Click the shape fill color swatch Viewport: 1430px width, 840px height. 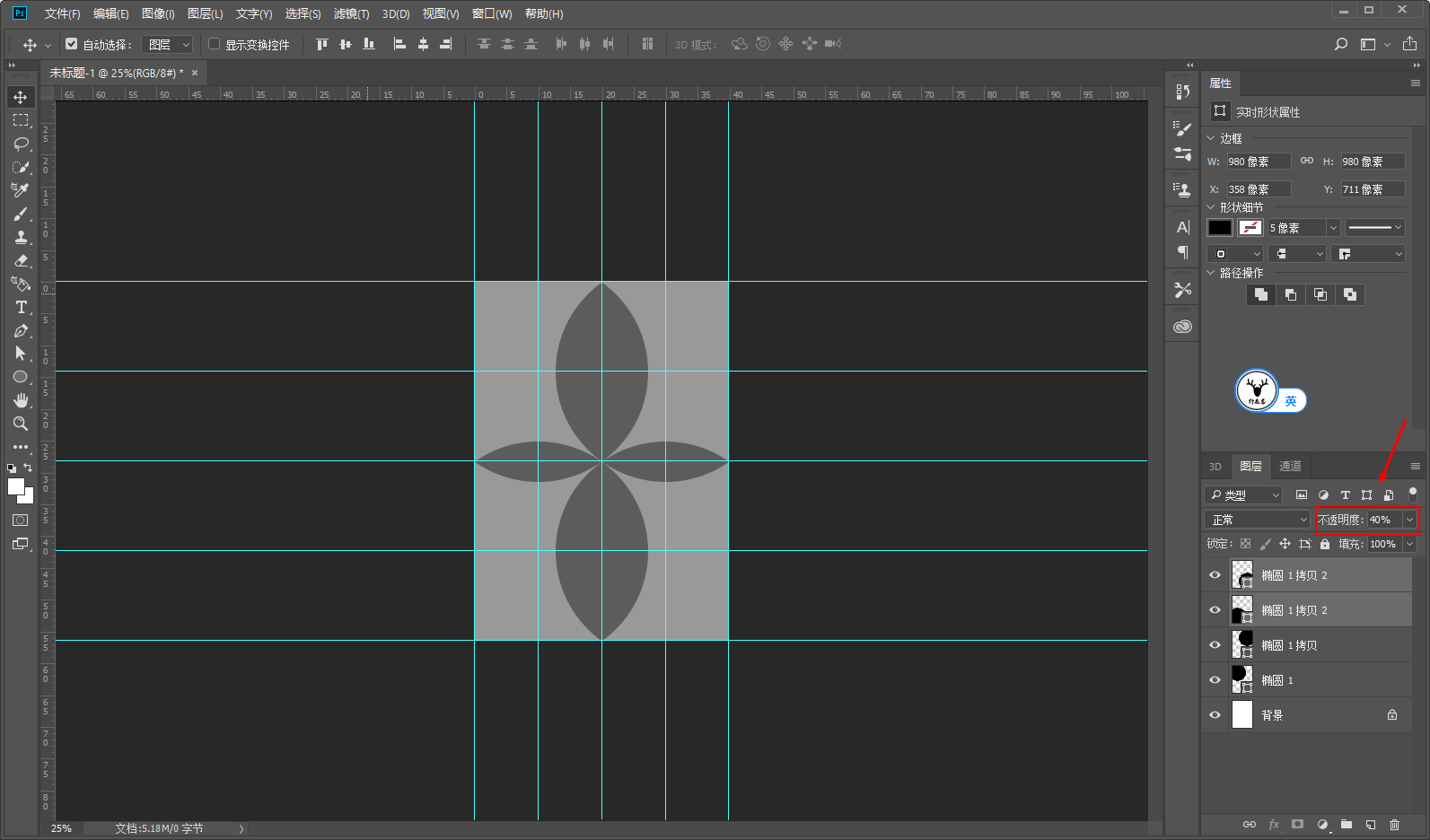[x=1219, y=228]
